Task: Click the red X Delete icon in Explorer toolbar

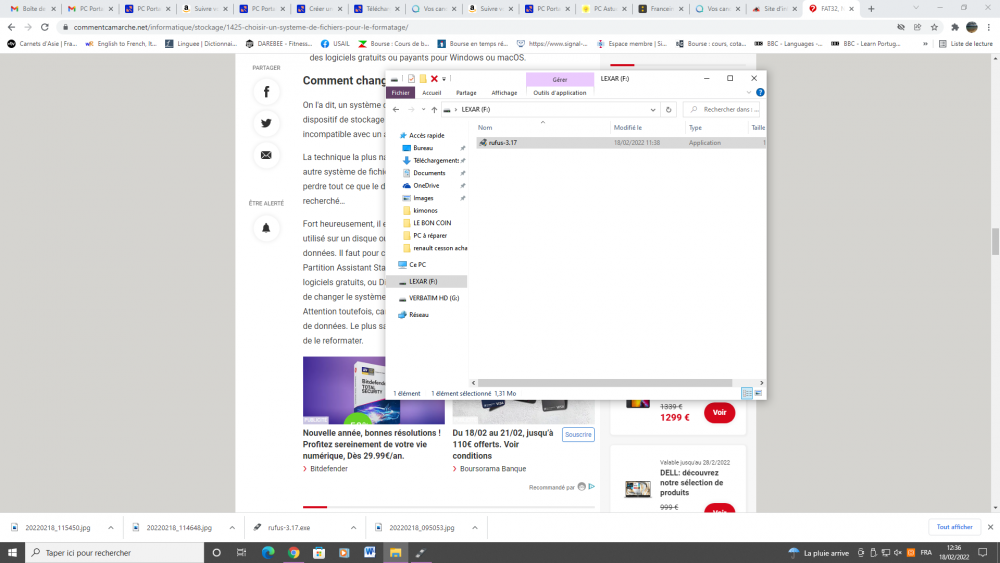Action: [434, 78]
